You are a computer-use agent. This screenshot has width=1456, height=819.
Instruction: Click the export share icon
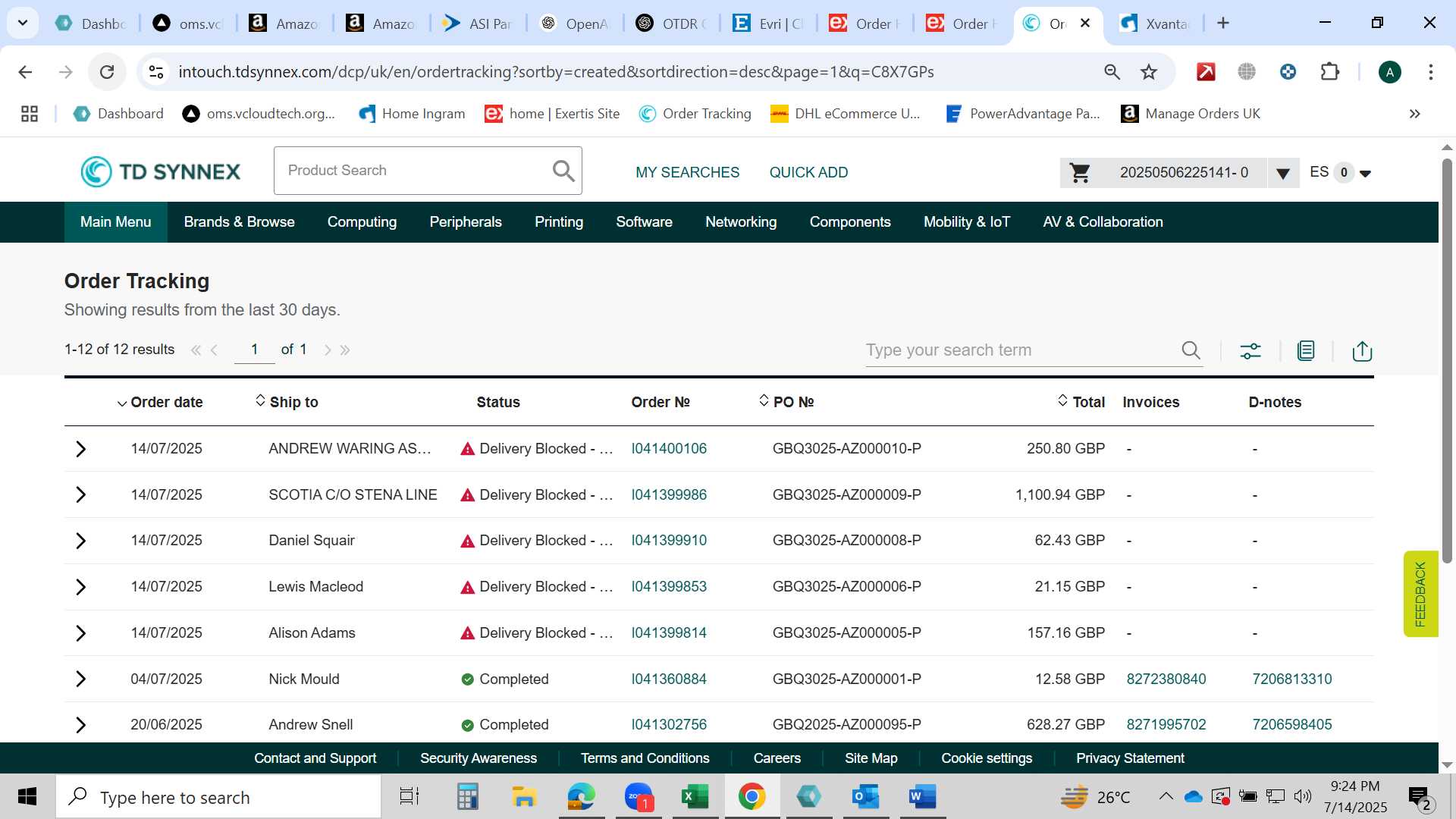point(1362,350)
